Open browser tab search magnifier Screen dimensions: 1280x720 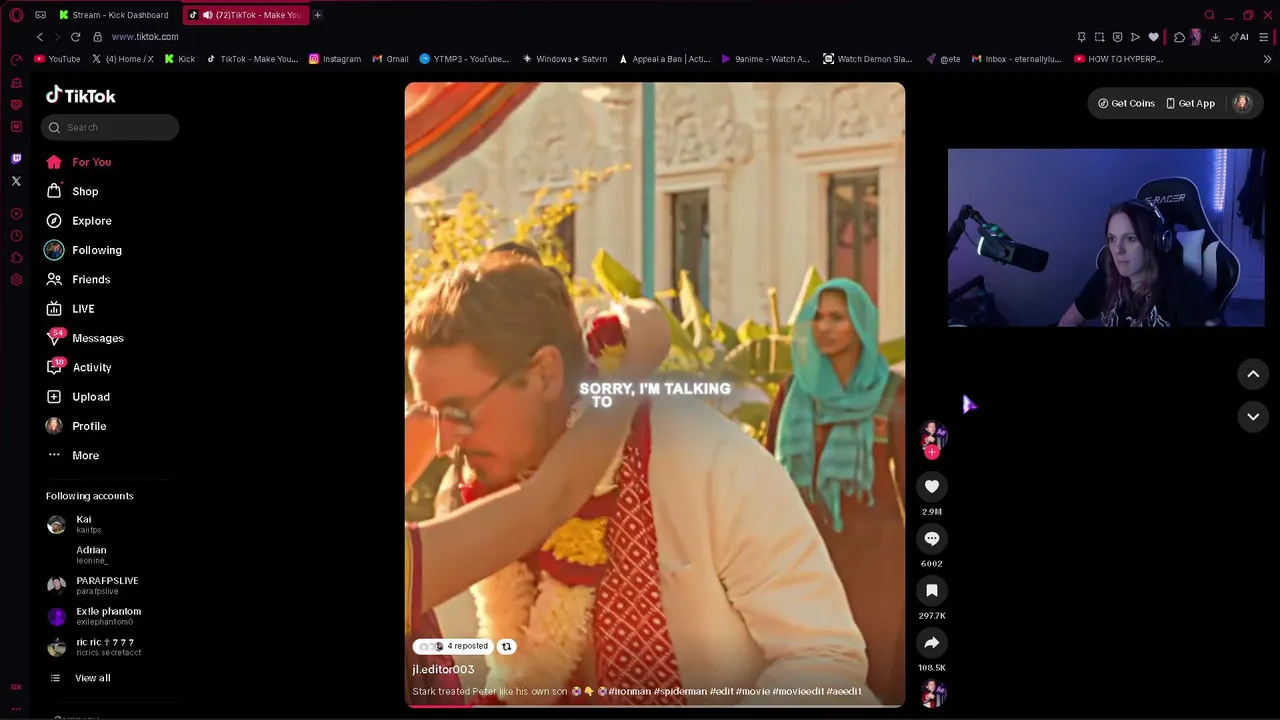coord(1209,15)
